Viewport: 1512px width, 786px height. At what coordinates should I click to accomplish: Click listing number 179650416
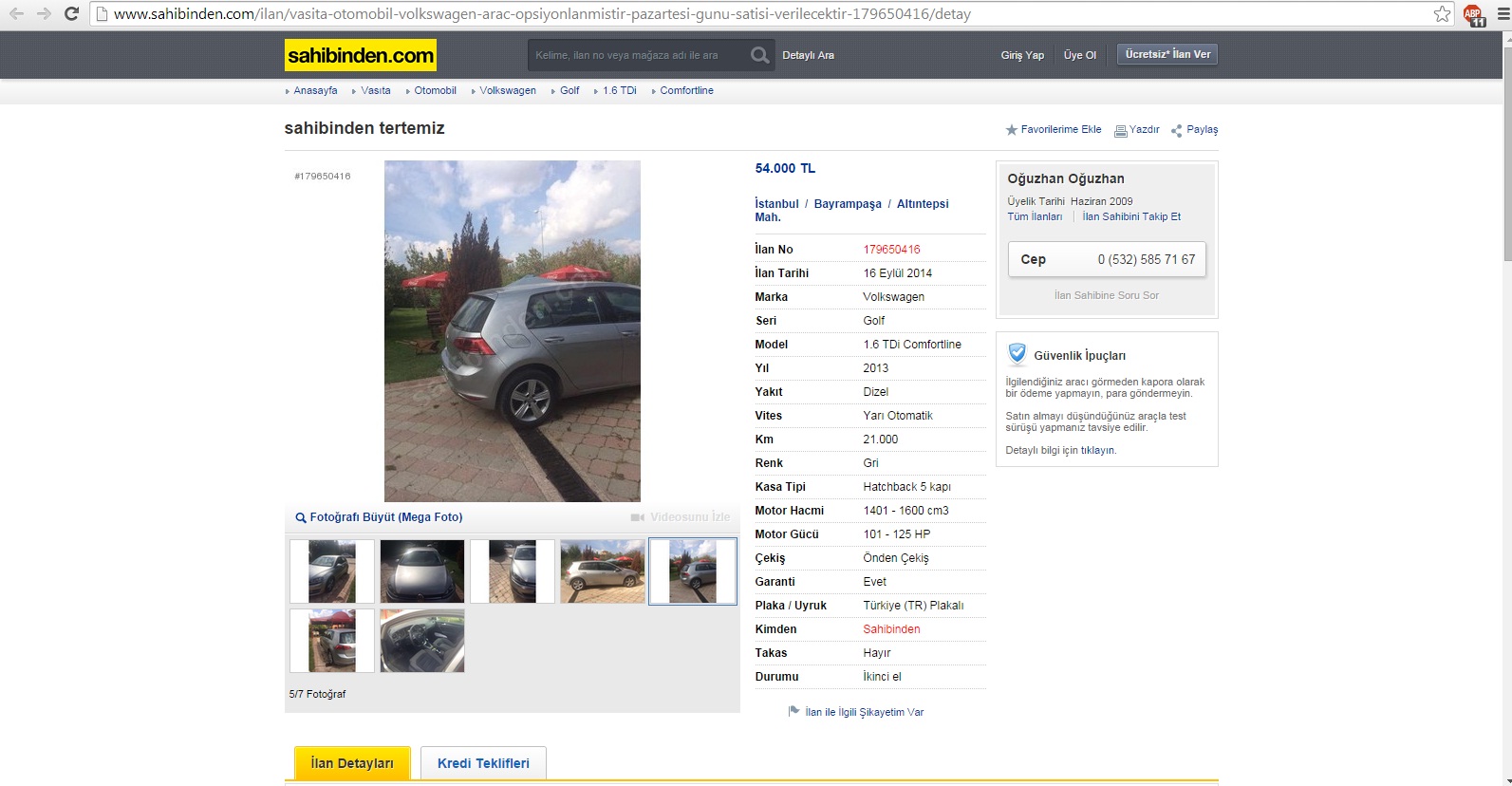pyautogui.click(x=891, y=250)
